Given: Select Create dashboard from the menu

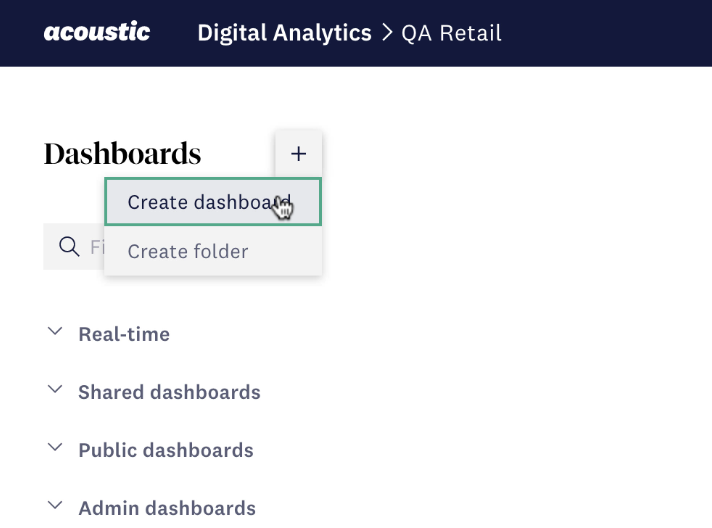Looking at the screenshot, I should coord(213,202).
